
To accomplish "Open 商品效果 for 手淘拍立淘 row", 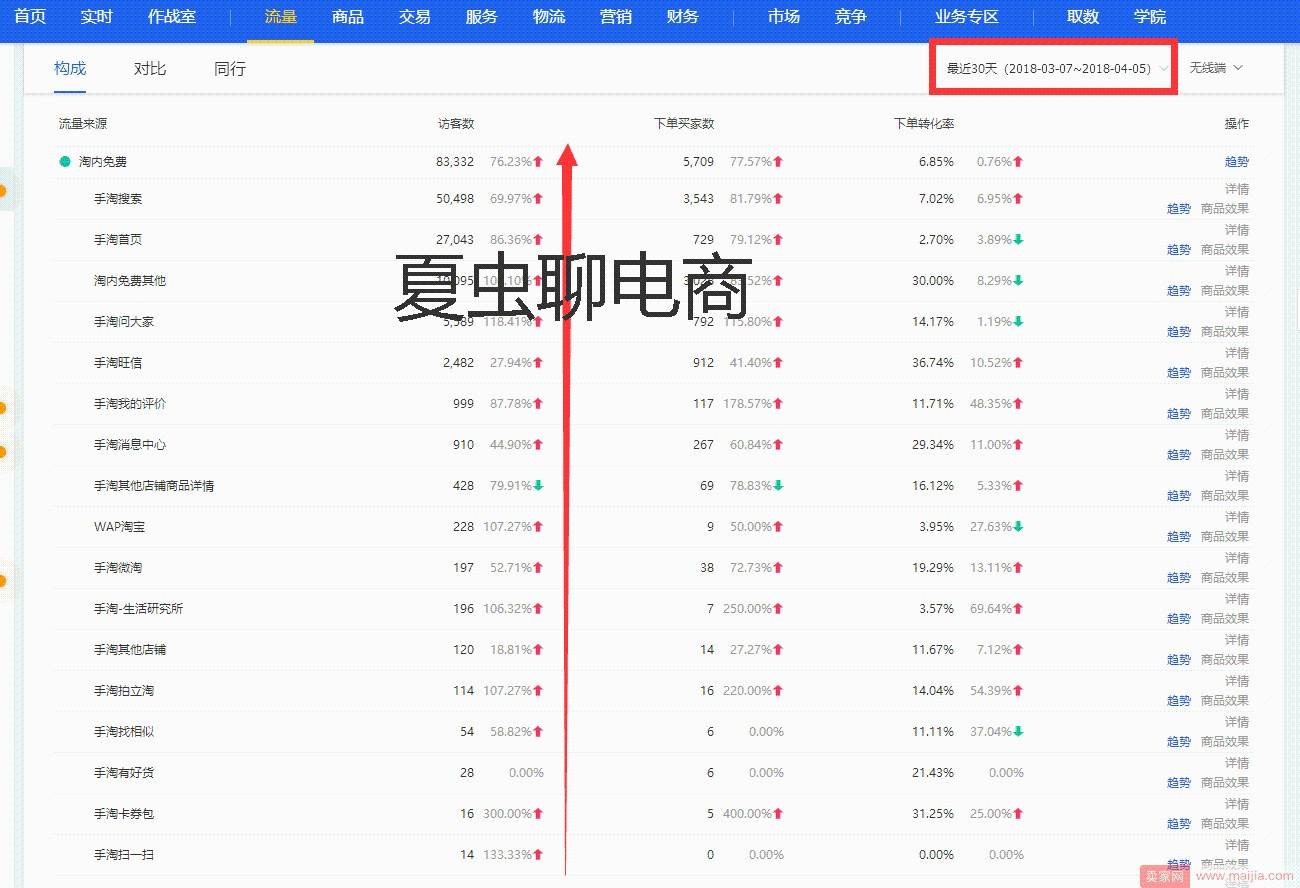I will coord(1225,701).
